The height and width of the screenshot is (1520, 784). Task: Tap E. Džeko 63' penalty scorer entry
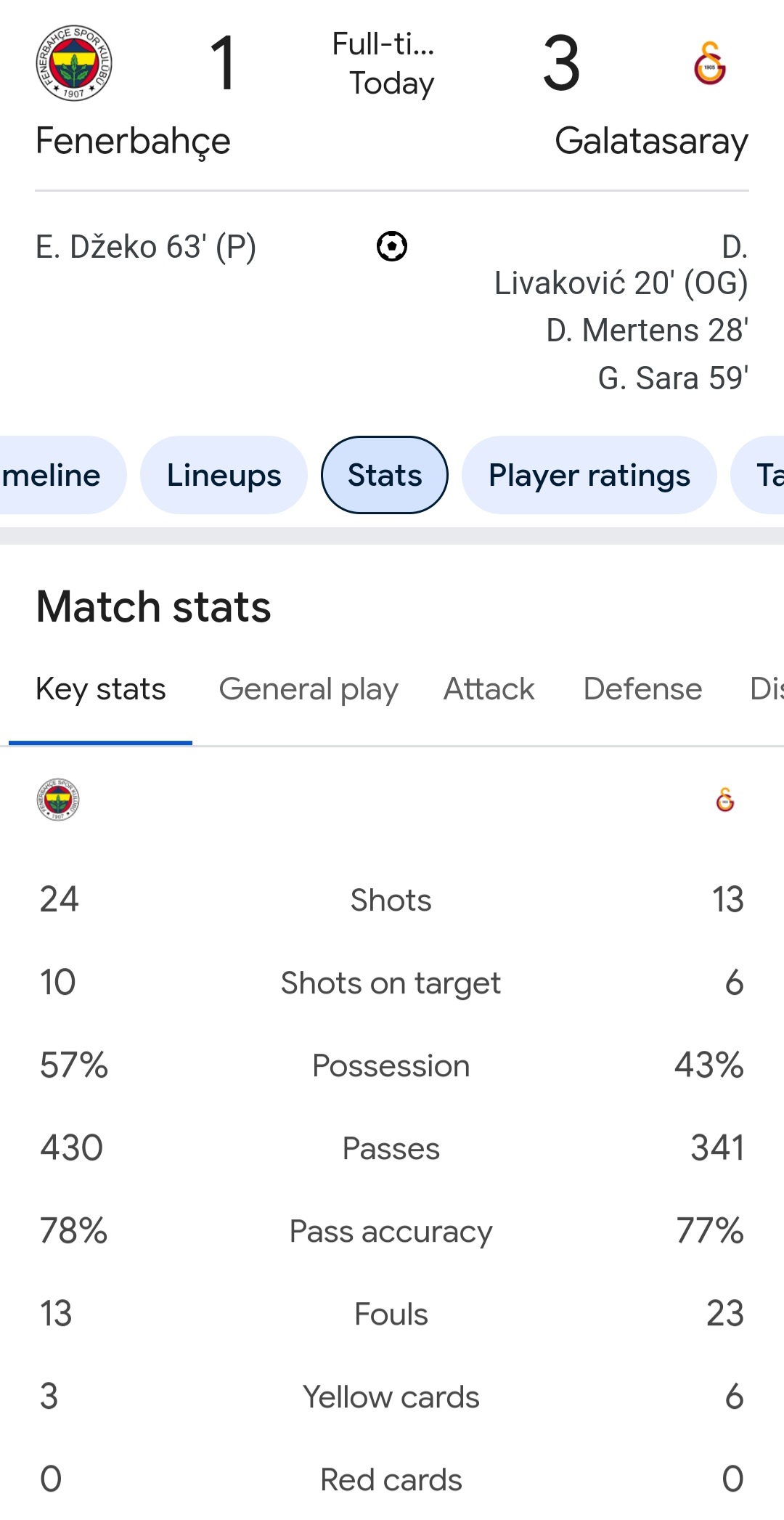[x=146, y=247]
